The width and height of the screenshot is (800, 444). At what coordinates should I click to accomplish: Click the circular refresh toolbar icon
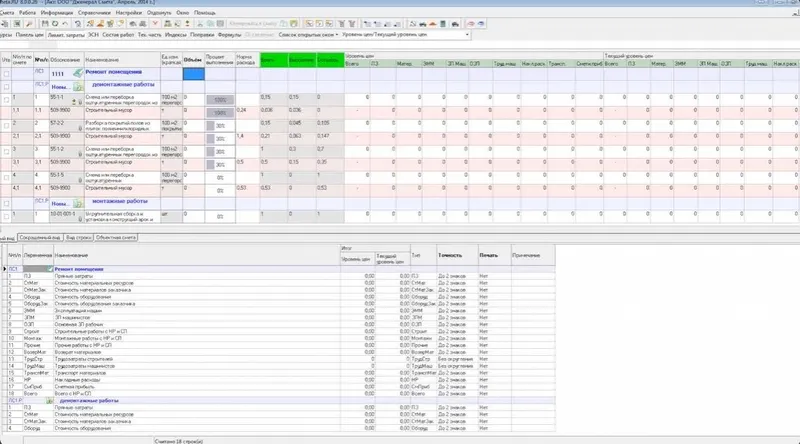pos(55,24)
